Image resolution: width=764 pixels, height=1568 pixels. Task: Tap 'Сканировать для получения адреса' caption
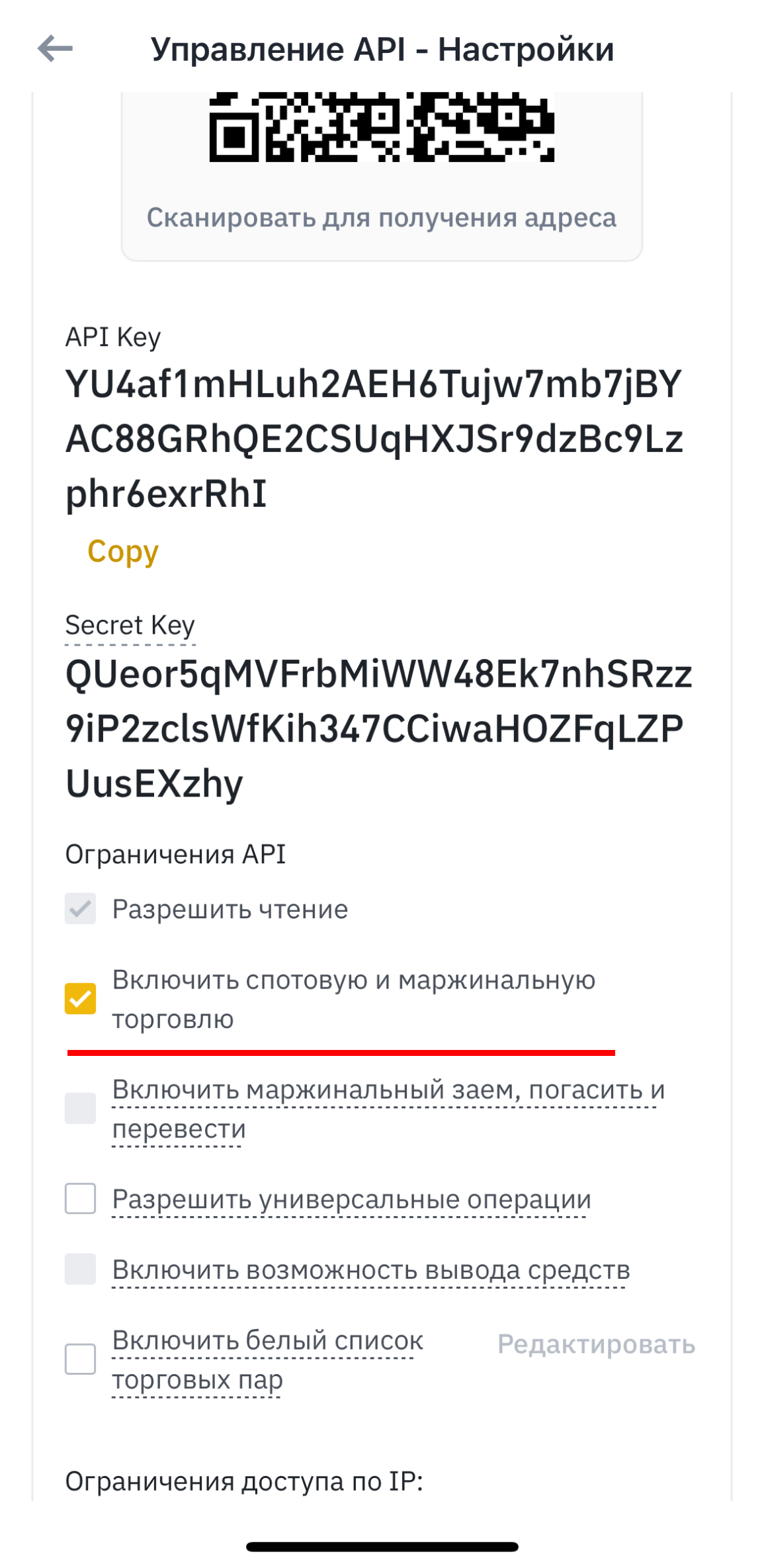click(382, 218)
